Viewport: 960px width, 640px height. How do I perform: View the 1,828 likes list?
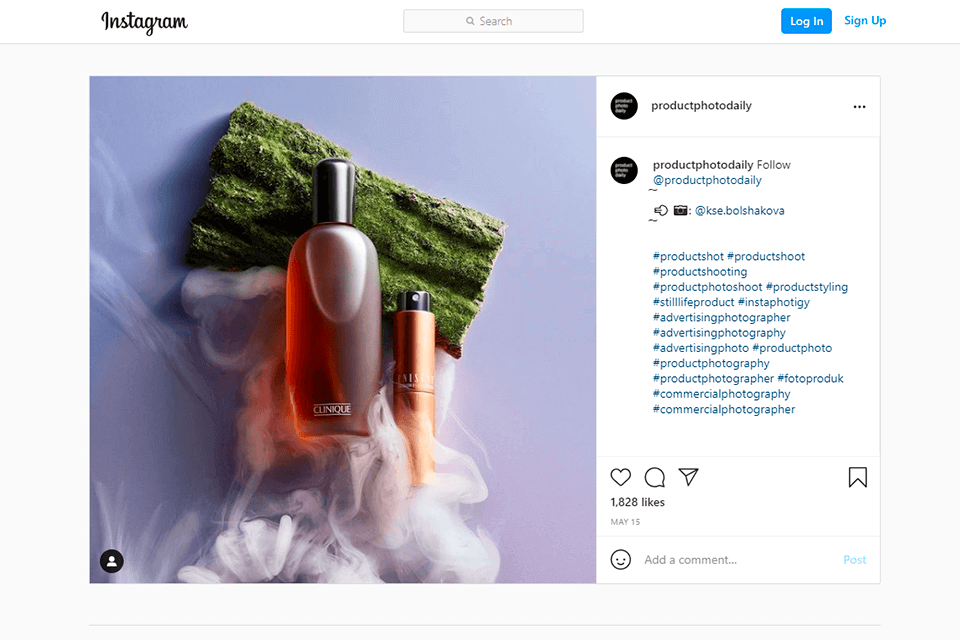click(x=637, y=502)
